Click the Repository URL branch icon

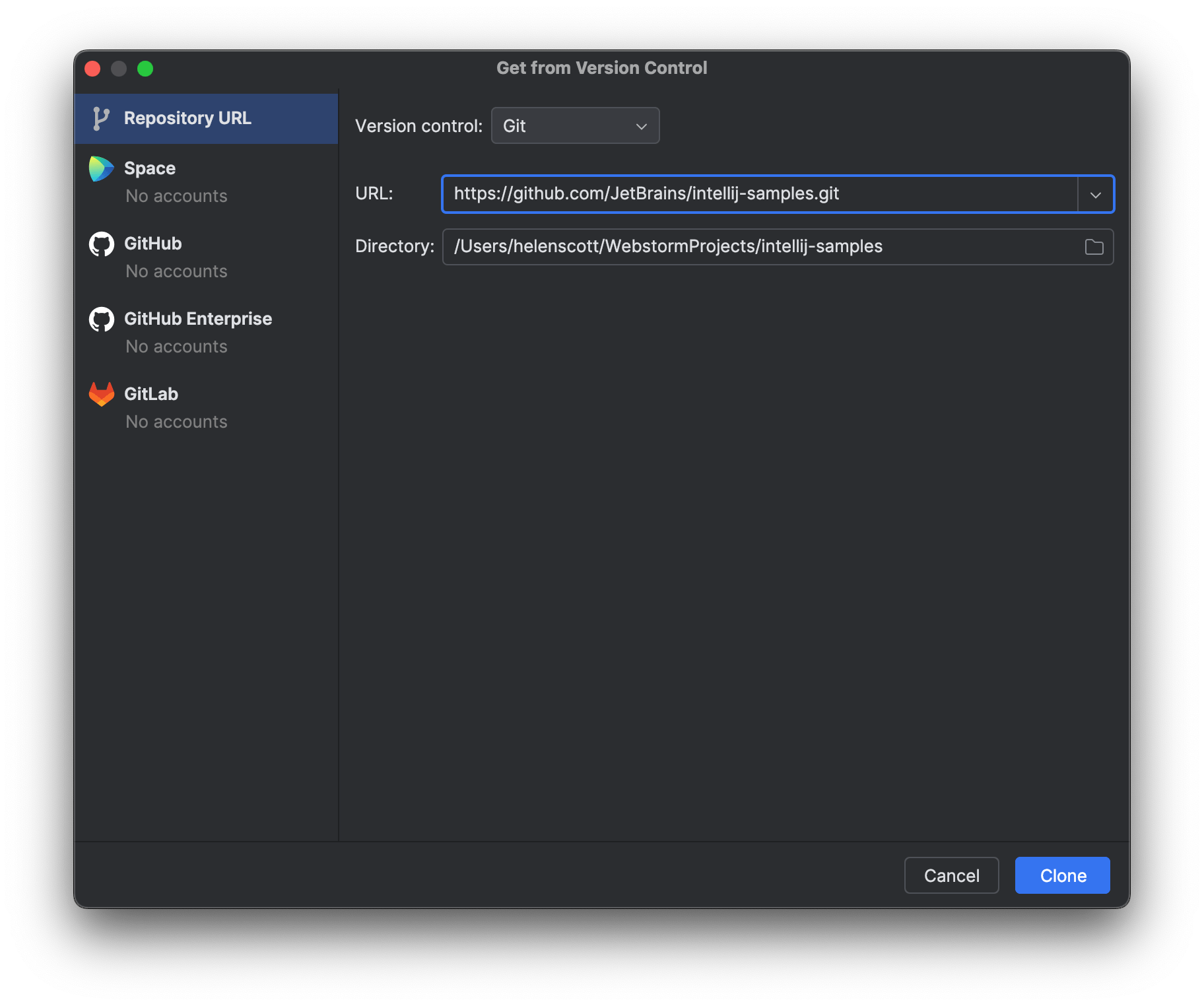click(100, 118)
